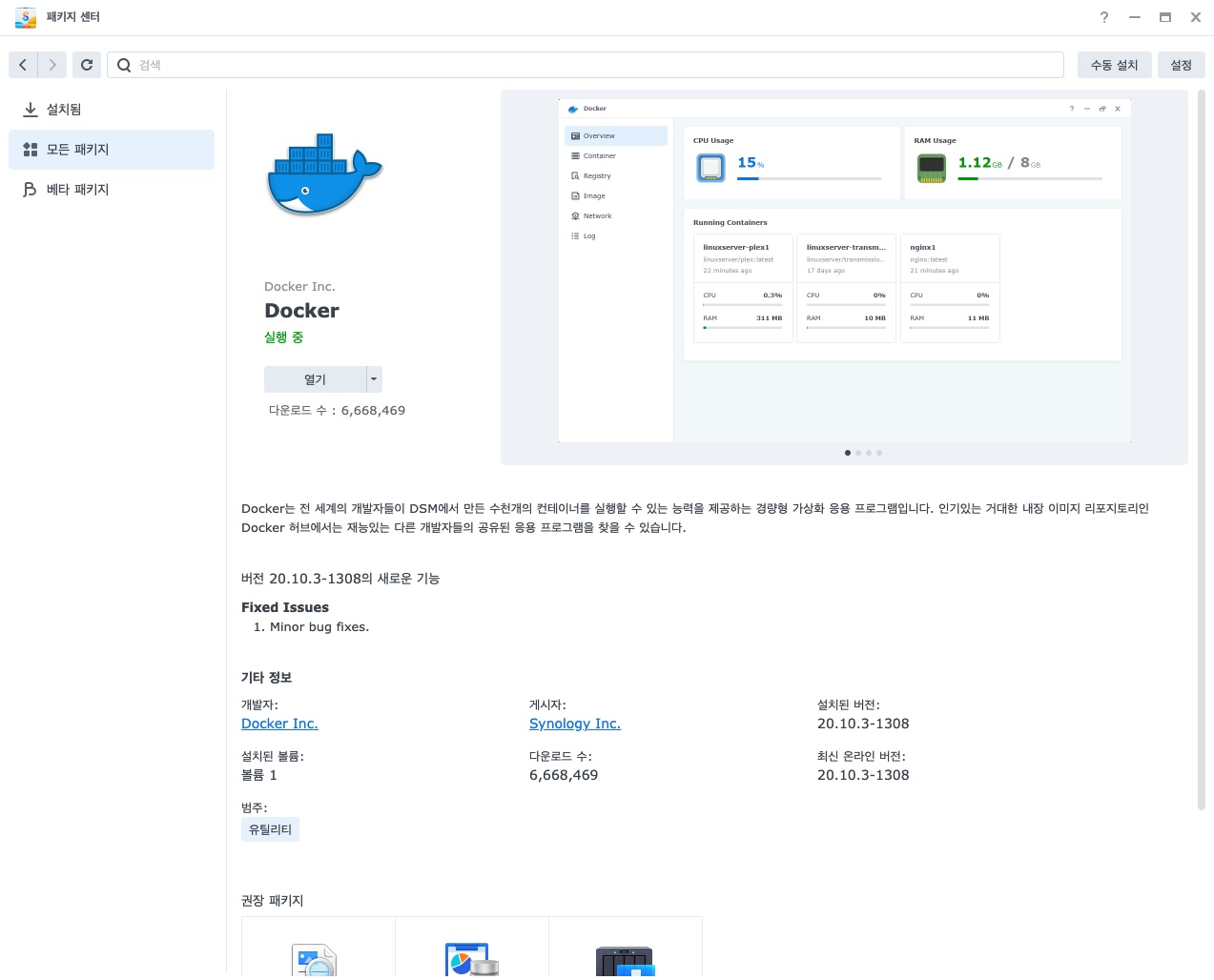
Task: Go forward with the right arrow button
Action: 52,65
